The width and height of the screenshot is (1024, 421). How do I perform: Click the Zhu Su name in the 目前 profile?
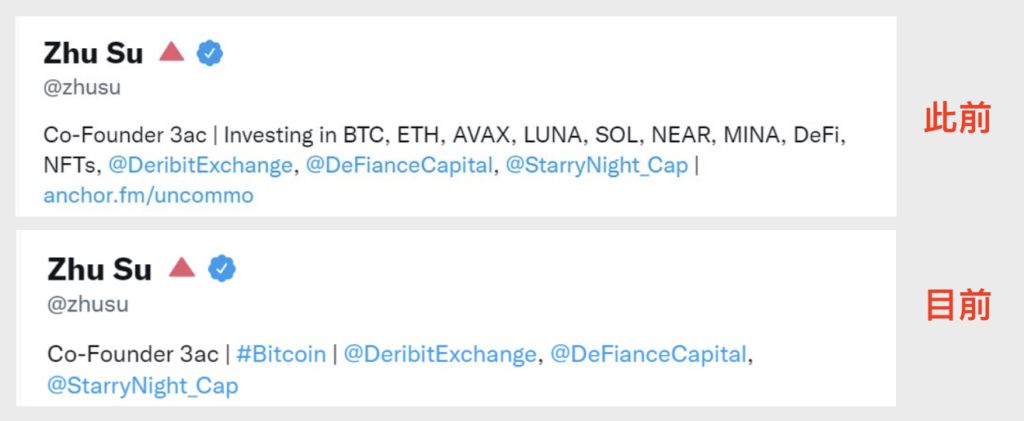click(x=99, y=268)
